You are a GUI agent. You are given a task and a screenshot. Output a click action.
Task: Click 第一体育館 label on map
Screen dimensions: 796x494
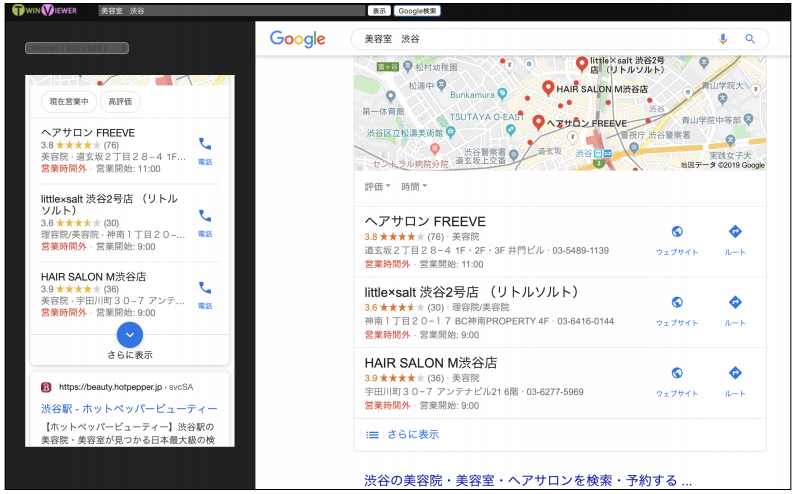tap(383, 111)
